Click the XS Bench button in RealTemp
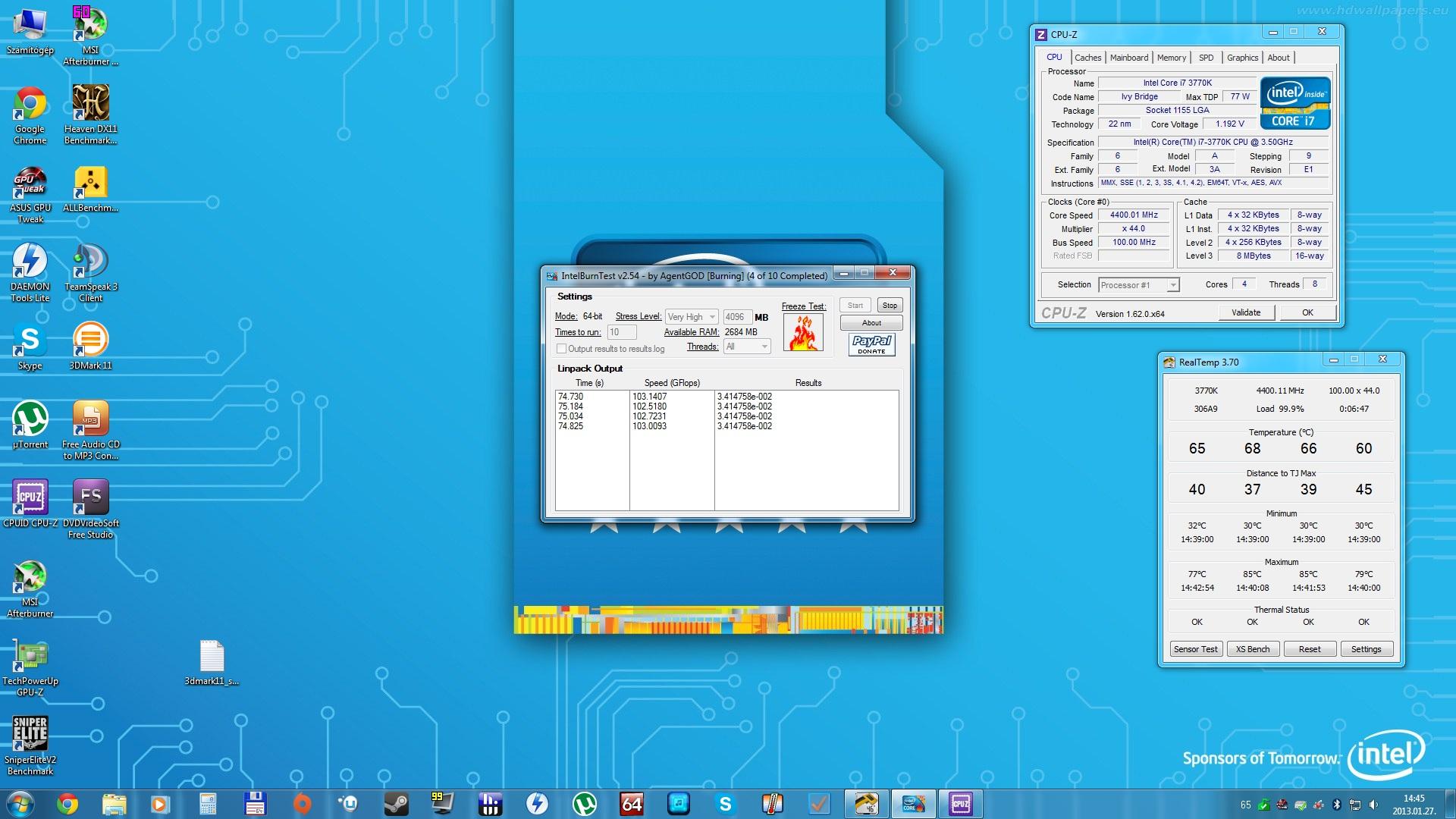Screen dimensions: 1456x819 (1253, 649)
